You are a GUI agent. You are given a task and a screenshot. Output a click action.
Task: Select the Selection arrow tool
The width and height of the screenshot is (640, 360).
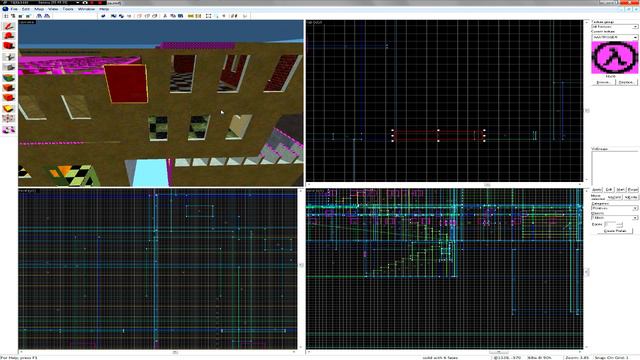[9, 26]
